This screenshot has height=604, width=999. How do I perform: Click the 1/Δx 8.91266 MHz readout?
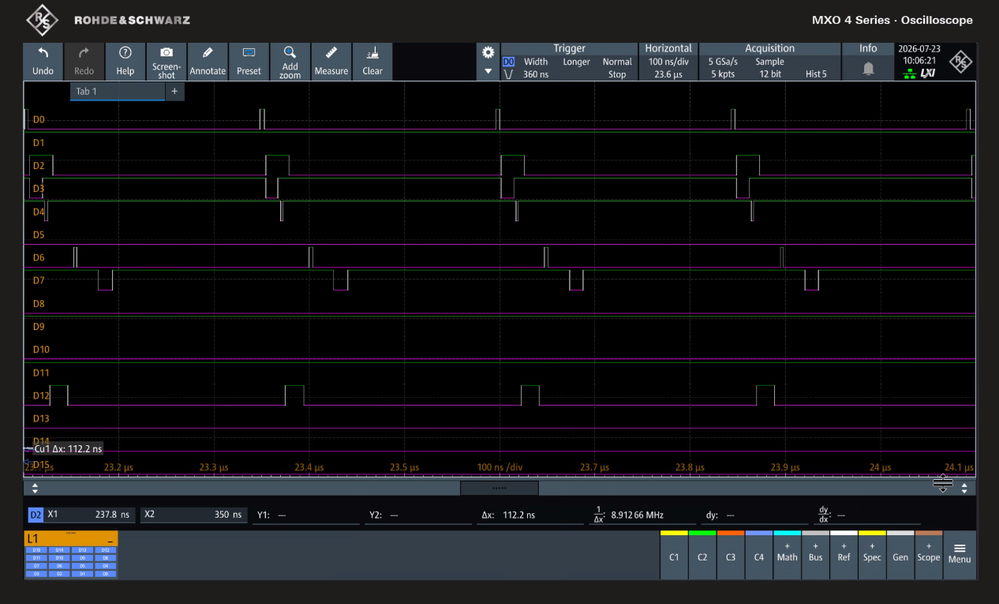point(643,515)
